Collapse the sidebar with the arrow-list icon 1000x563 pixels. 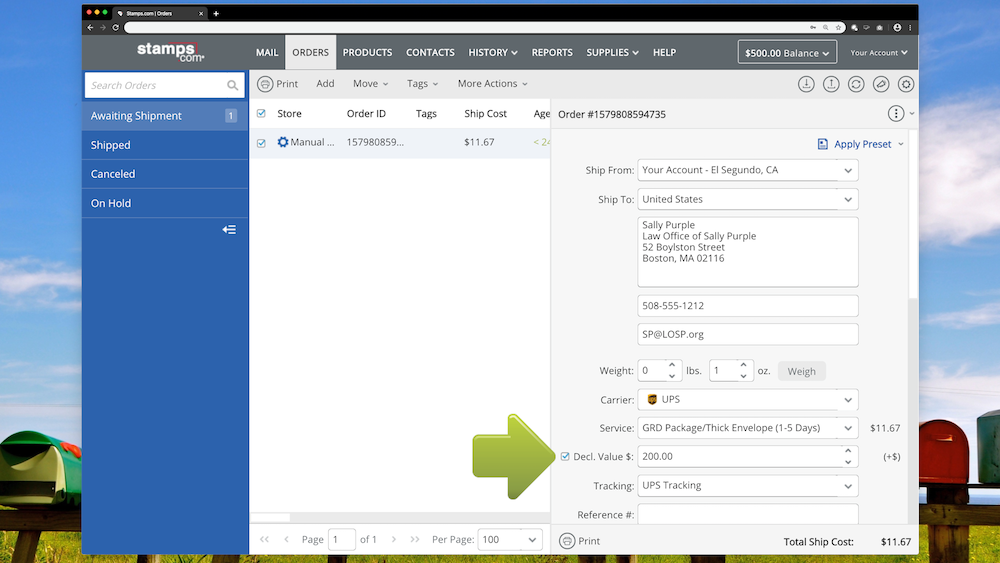[229, 230]
